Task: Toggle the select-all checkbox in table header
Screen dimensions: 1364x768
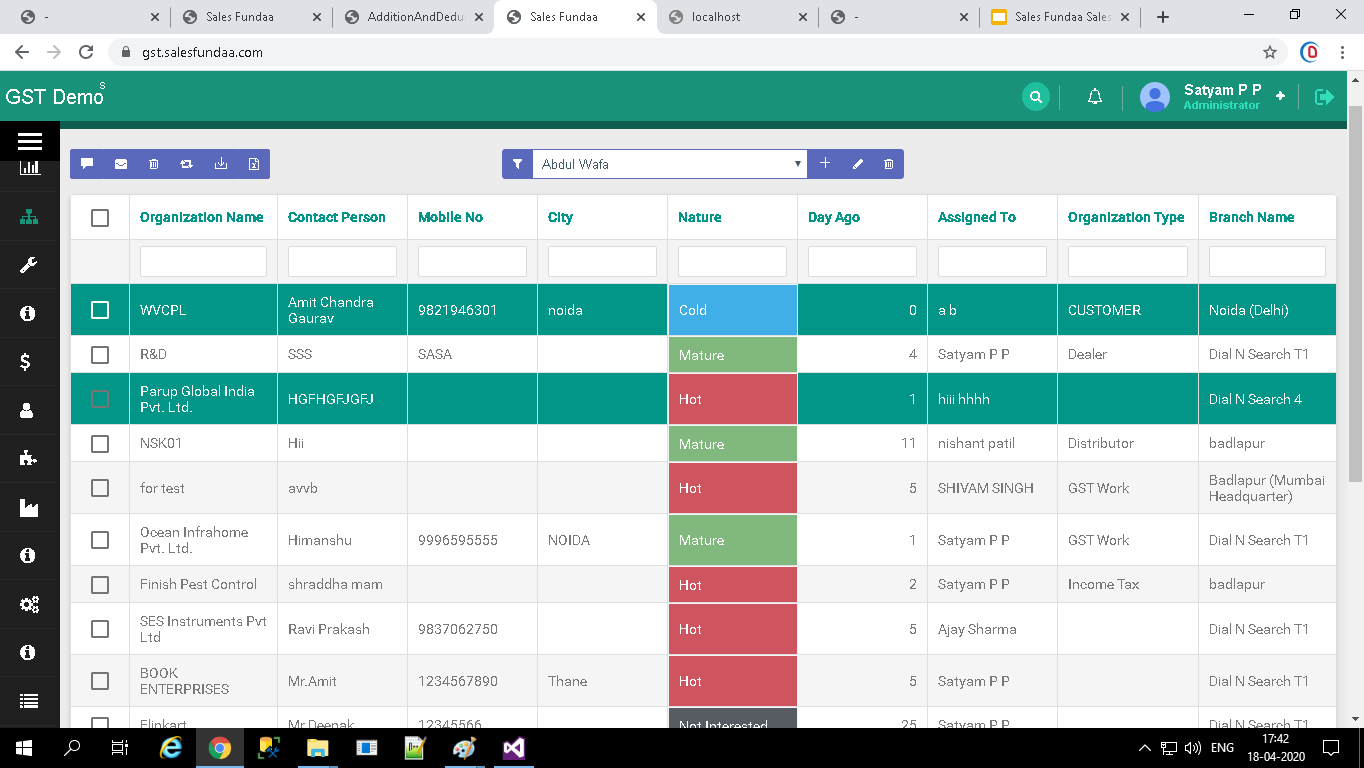Action: coord(100,218)
